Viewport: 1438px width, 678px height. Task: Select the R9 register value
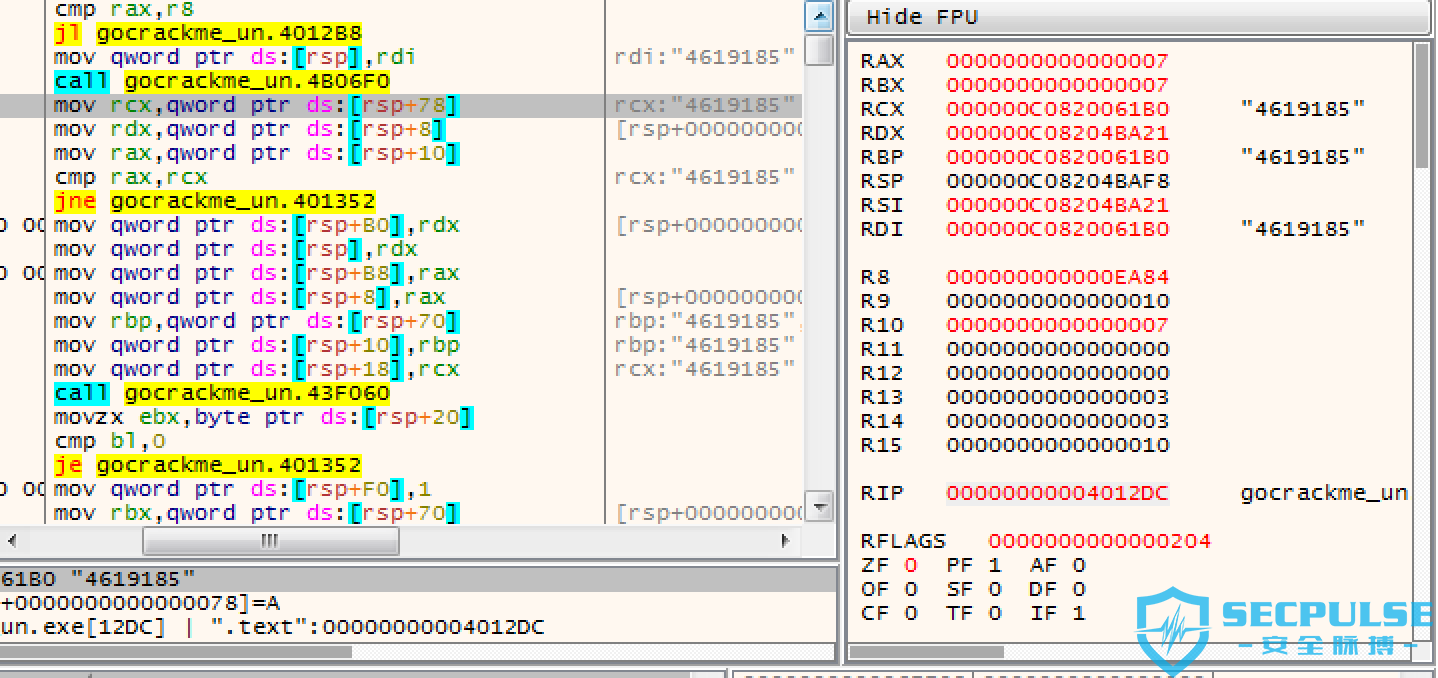coord(1057,301)
